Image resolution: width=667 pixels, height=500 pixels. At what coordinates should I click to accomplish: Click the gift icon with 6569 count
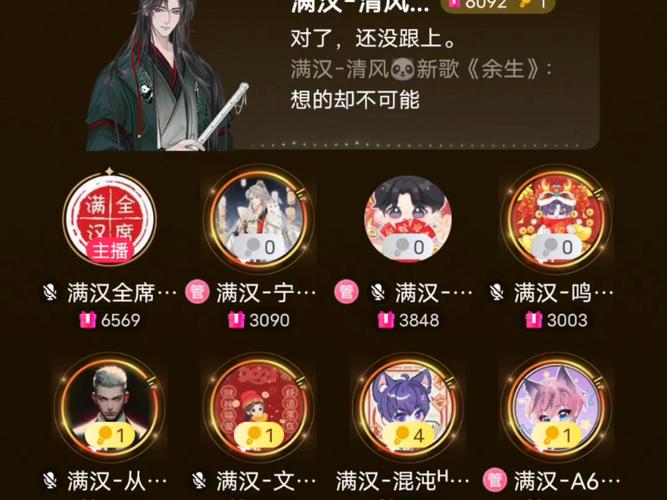tap(88, 320)
